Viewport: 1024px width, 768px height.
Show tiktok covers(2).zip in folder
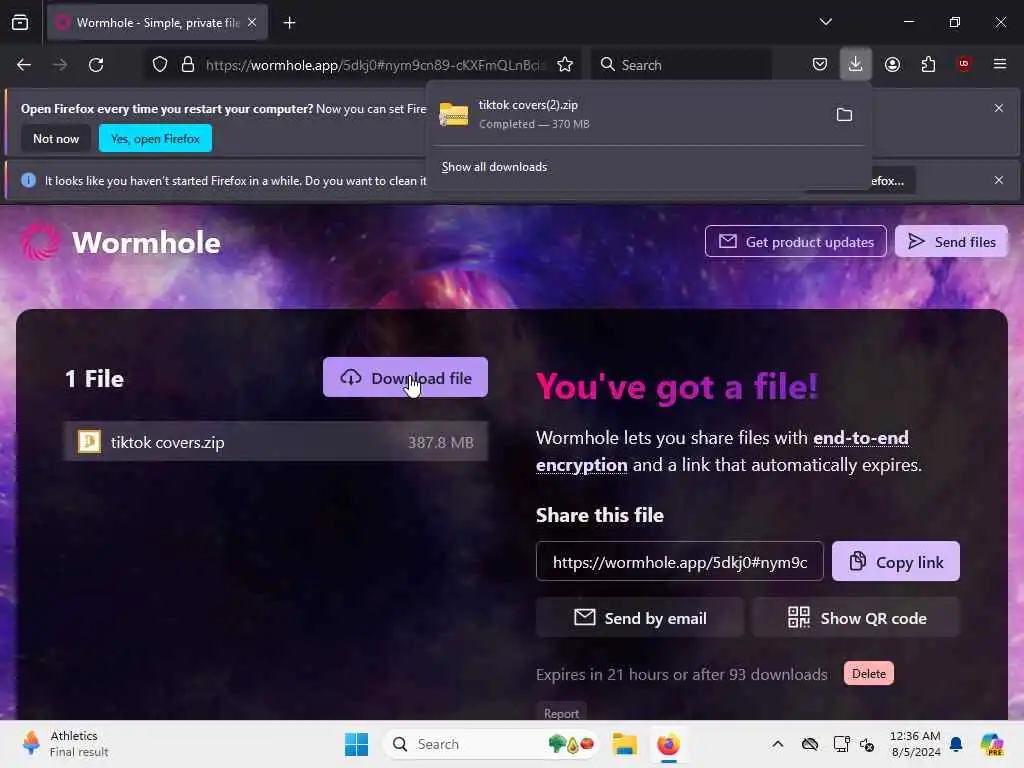[x=844, y=115]
